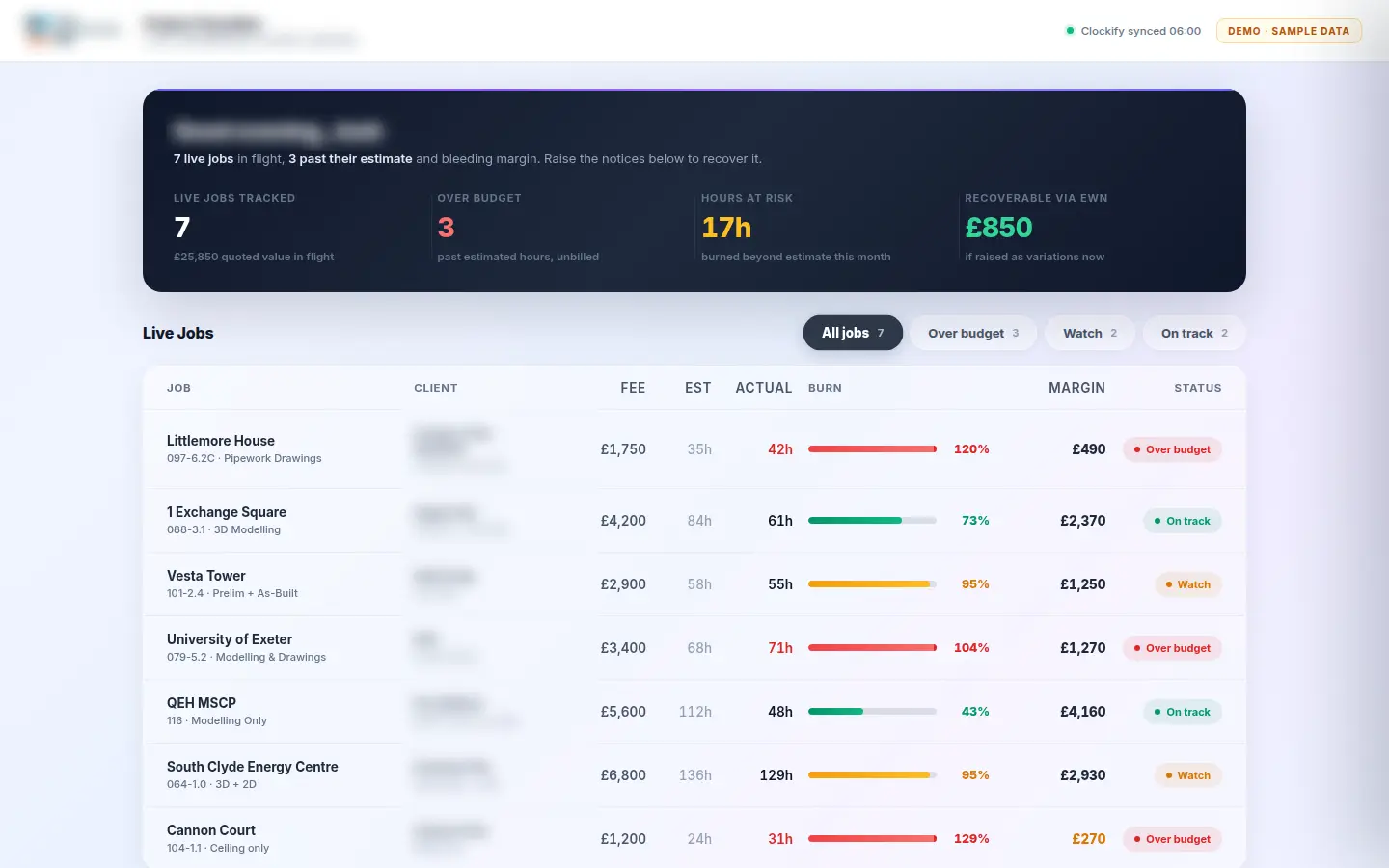Click the live jobs tracked value 7

182,228
